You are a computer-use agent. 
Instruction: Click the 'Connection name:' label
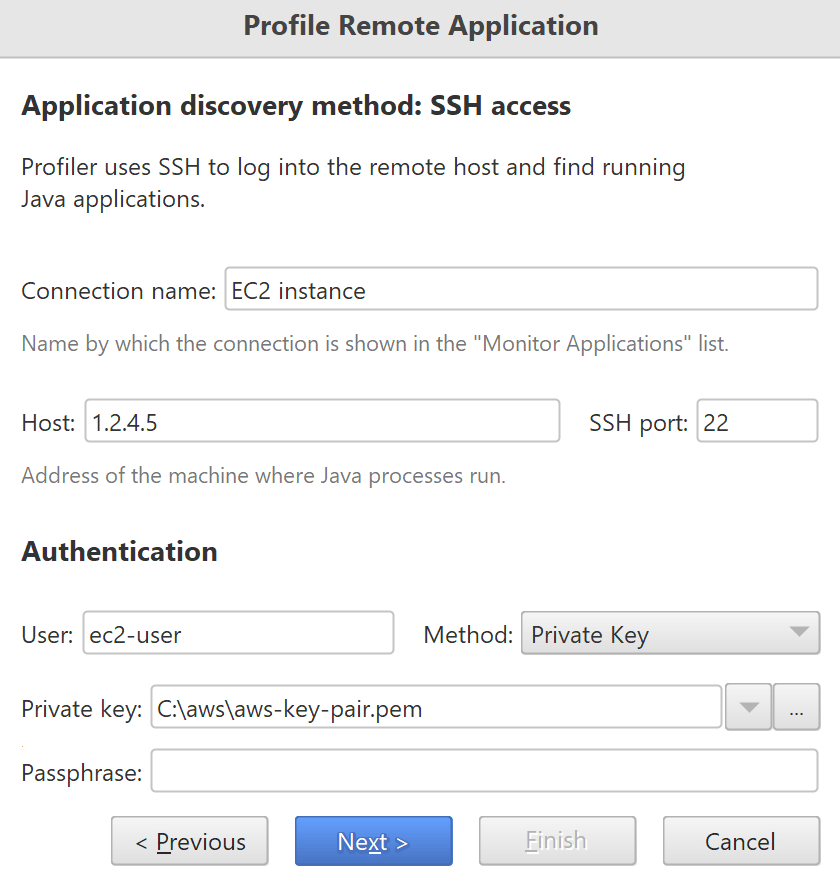(119, 291)
